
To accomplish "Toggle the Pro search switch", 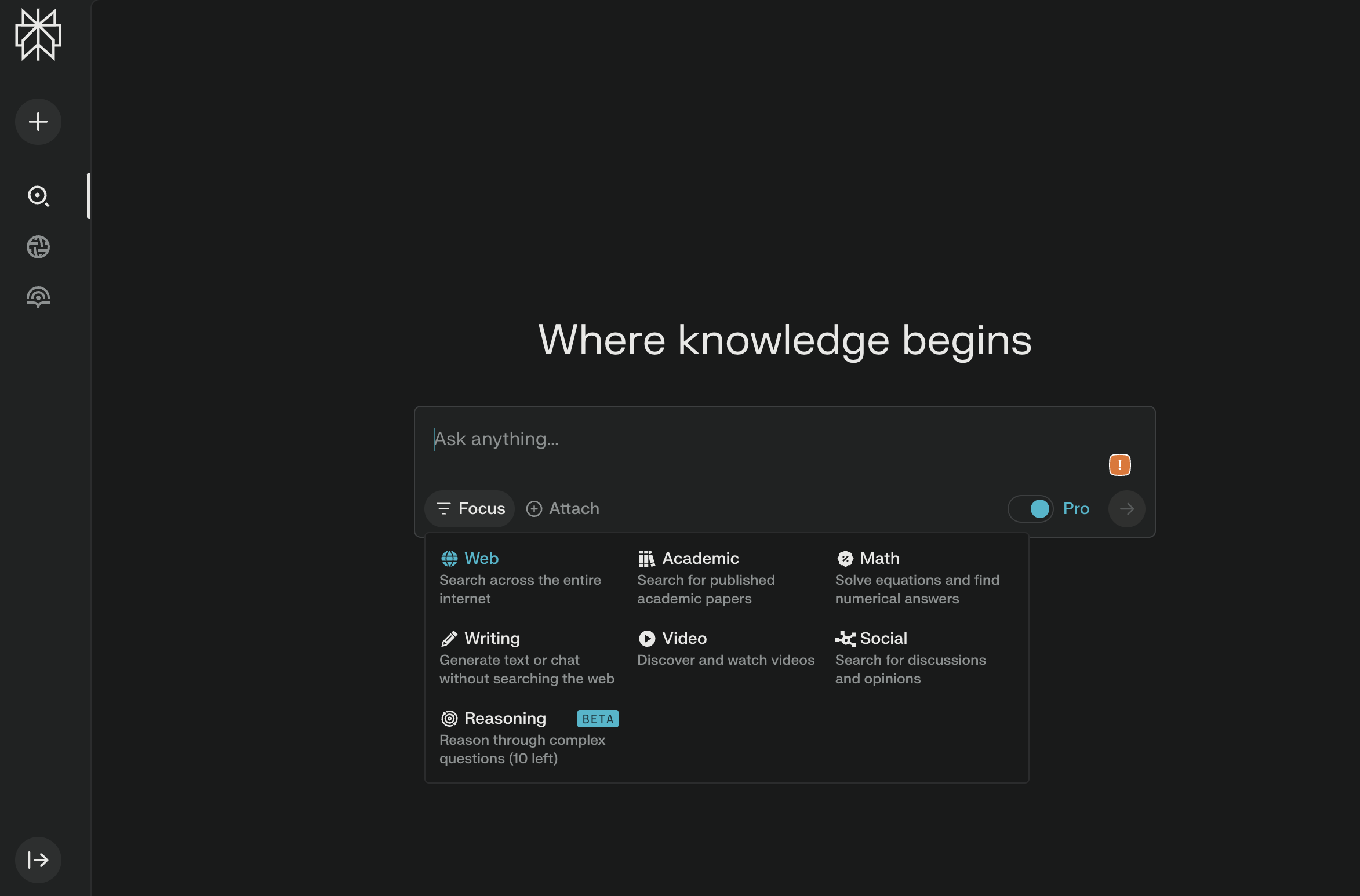I will 1031,509.
